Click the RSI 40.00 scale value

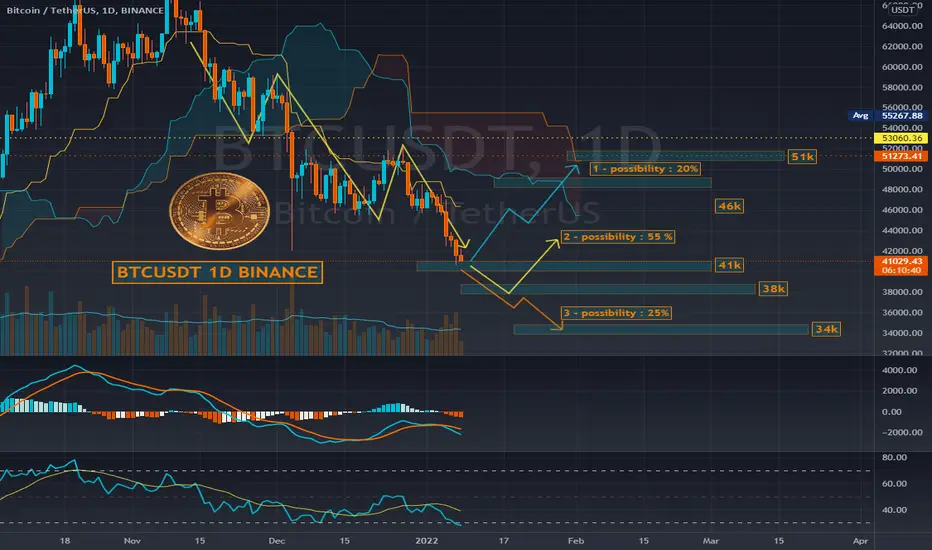coord(894,510)
